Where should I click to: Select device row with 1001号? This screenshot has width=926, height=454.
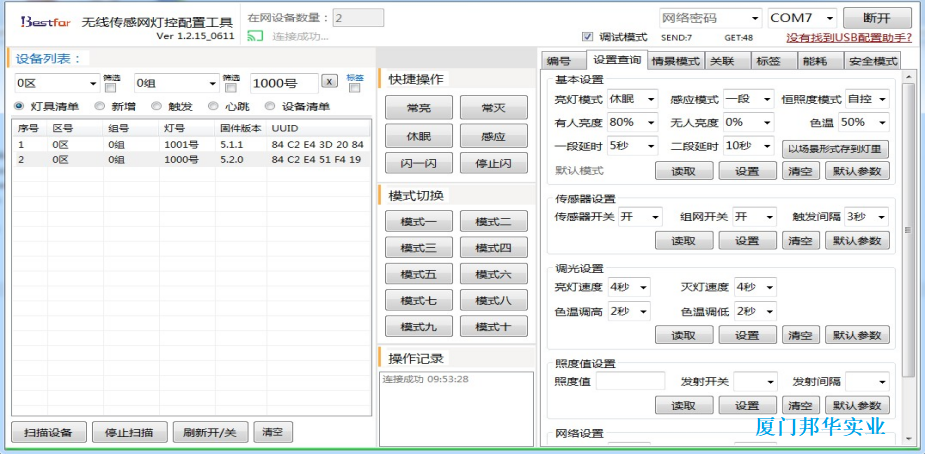click(191, 145)
